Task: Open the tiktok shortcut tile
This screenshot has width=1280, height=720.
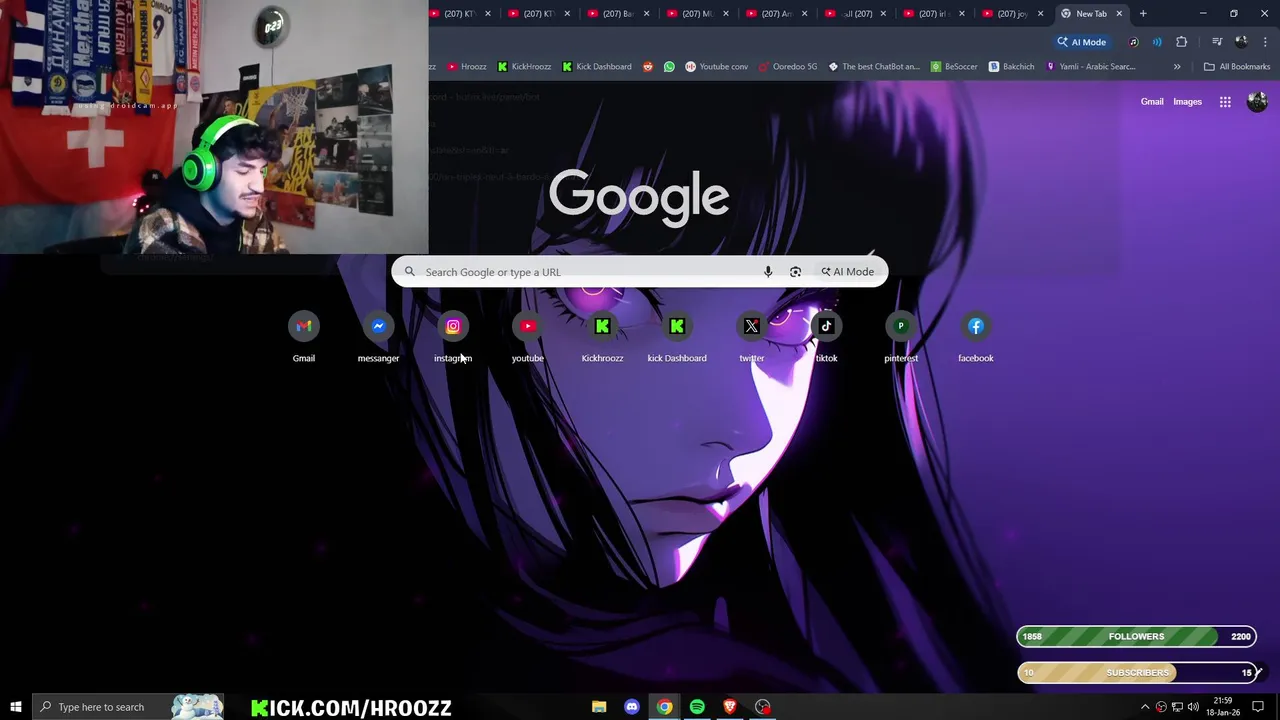Action: point(826,338)
